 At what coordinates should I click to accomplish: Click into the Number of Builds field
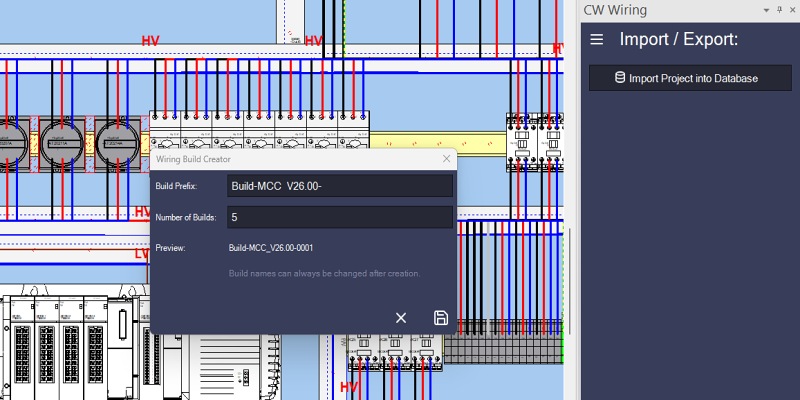pyautogui.click(x=339, y=217)
